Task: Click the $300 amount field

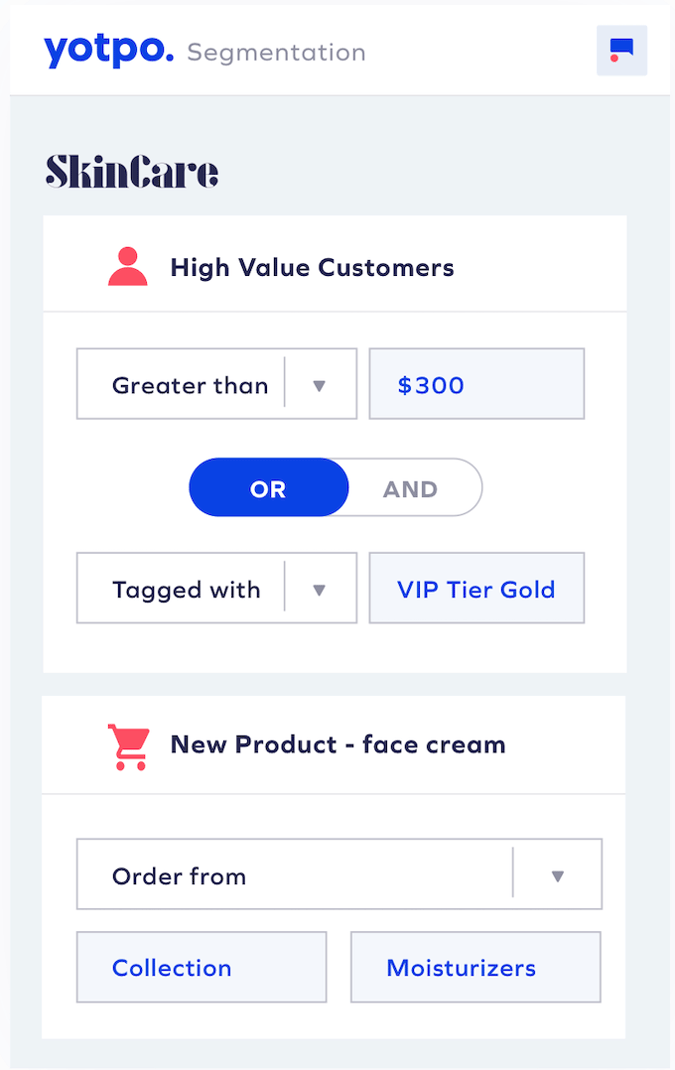Action: (476, 384)
